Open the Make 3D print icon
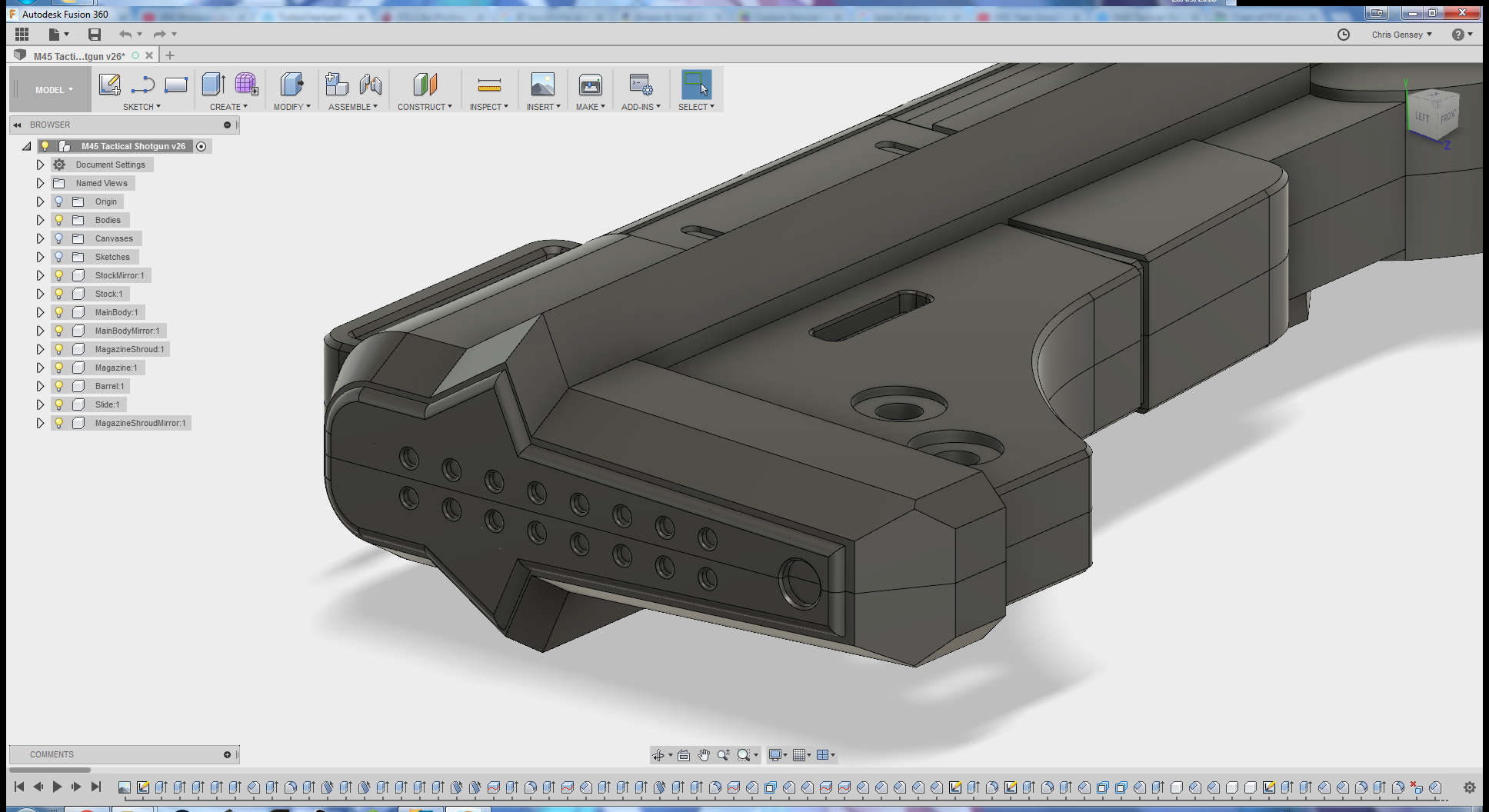Viewport: 1489px width, 812px height. [589, 83]
